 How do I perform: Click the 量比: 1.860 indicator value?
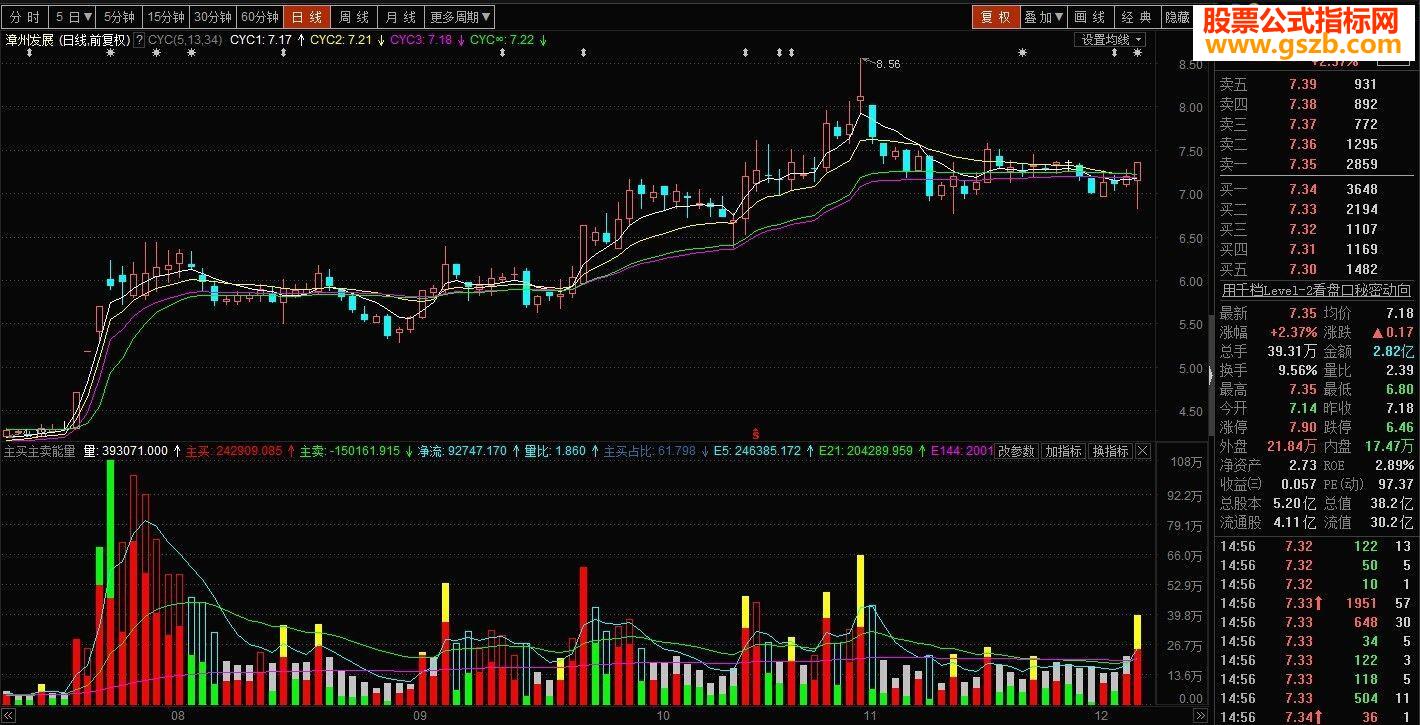(555, 451)
